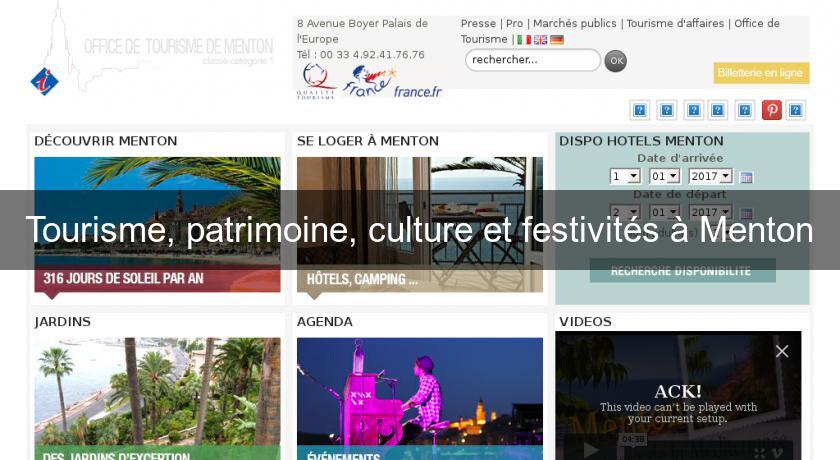Click the Office de Tourisme de Menton title logo

click(x=178, y=47)
